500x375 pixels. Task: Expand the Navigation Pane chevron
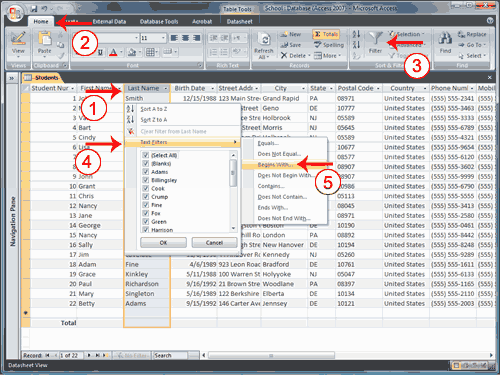[12, 78]
